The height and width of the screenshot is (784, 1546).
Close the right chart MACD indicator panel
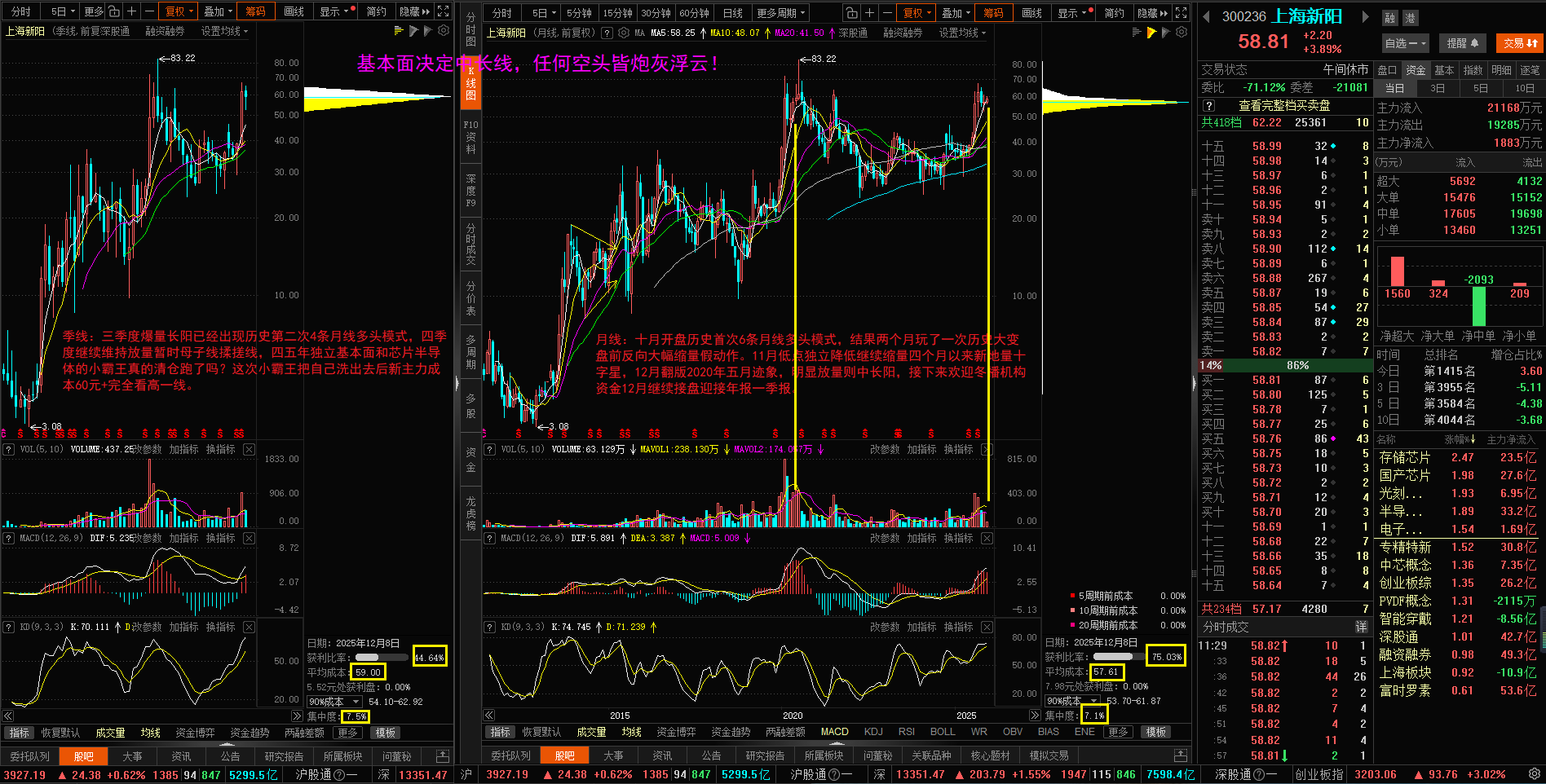[987, 538]
